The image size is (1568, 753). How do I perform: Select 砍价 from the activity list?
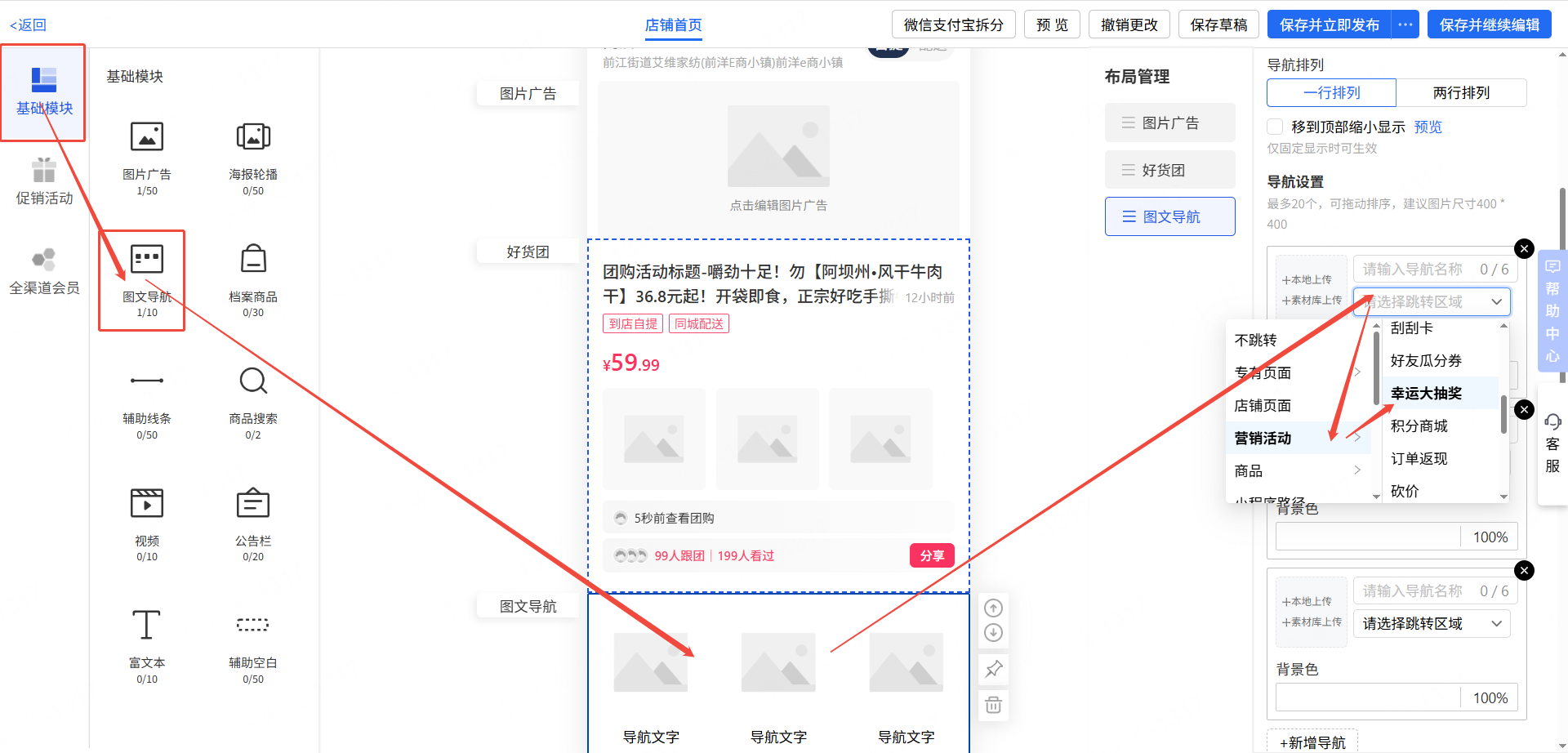click(x=1441, y=490)
